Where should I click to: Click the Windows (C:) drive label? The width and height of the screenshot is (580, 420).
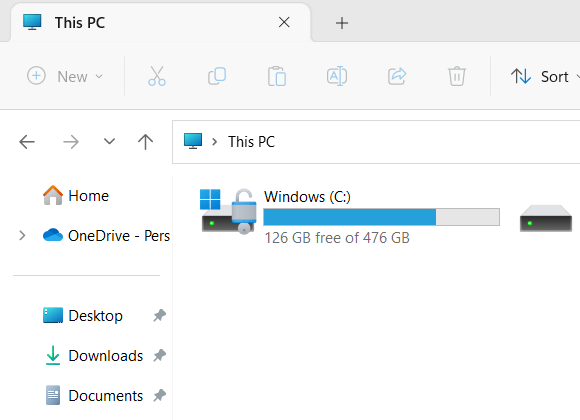point(307,196)
